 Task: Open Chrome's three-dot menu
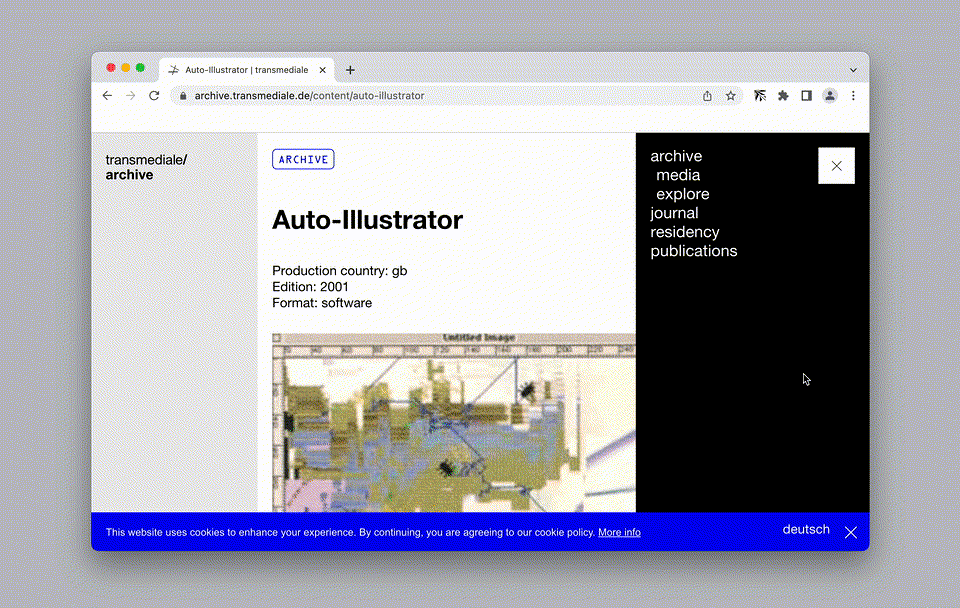pyautogui.click(x=853, y=96)
